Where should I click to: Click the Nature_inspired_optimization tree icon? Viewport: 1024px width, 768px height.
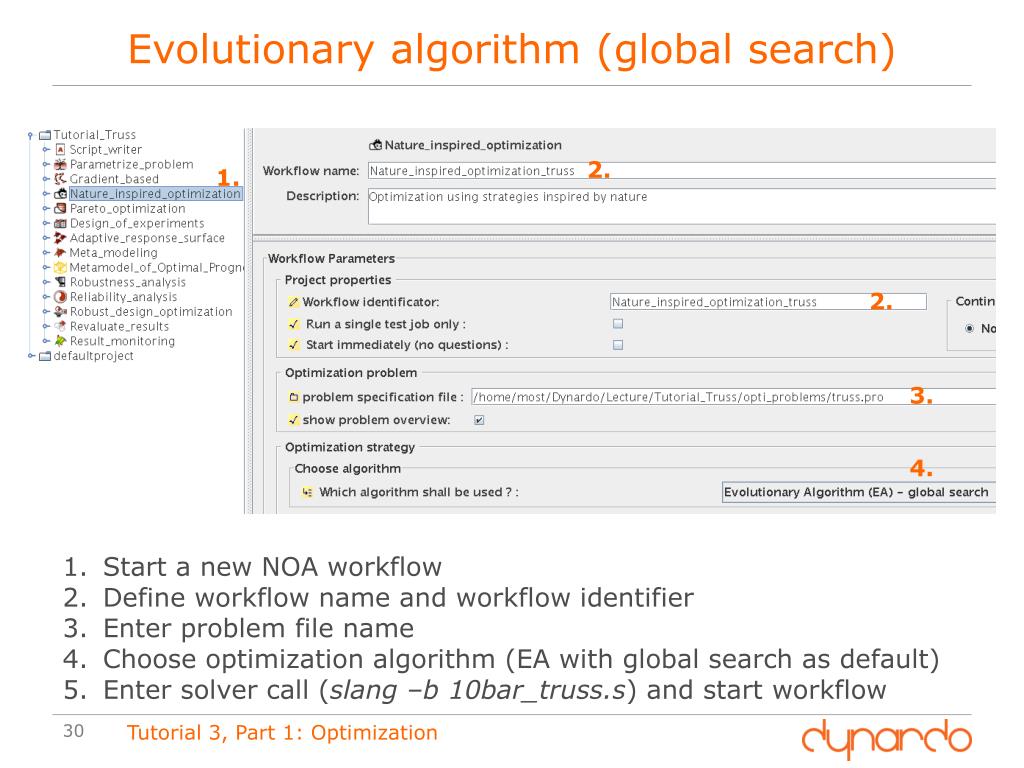click(x=60, y=194)
